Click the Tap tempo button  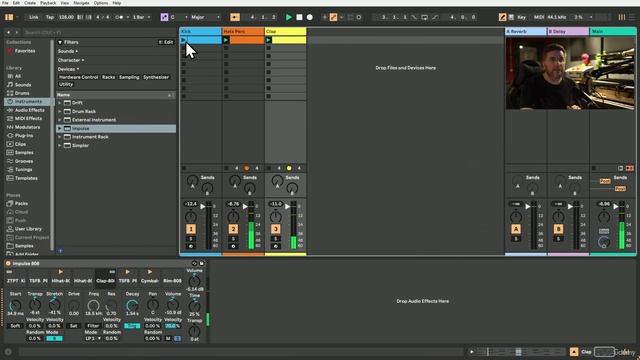coord(50,17)
